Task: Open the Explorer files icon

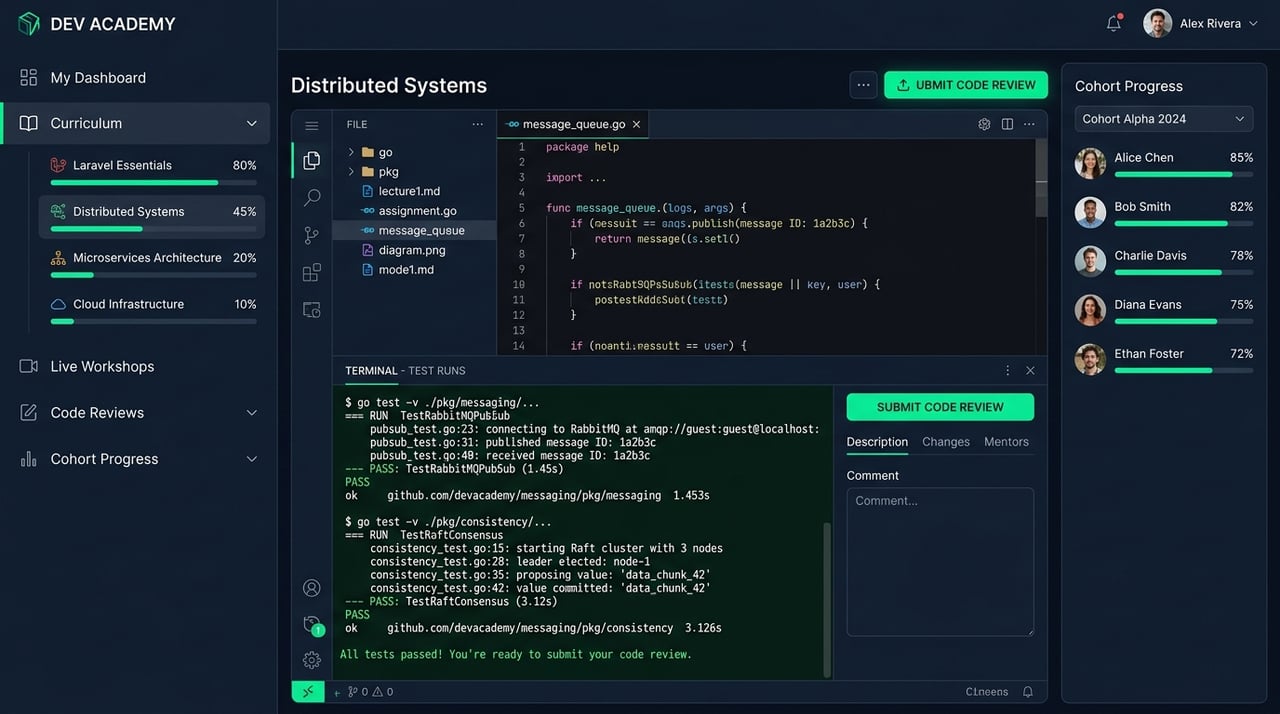Action: (x=311, y=160)
